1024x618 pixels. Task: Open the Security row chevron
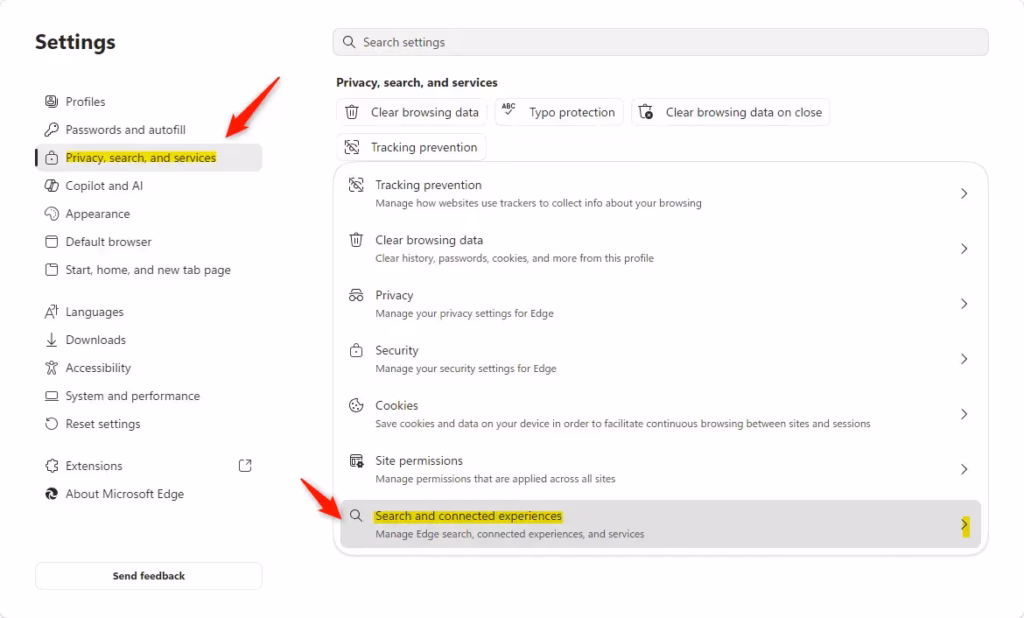[964, 359]
